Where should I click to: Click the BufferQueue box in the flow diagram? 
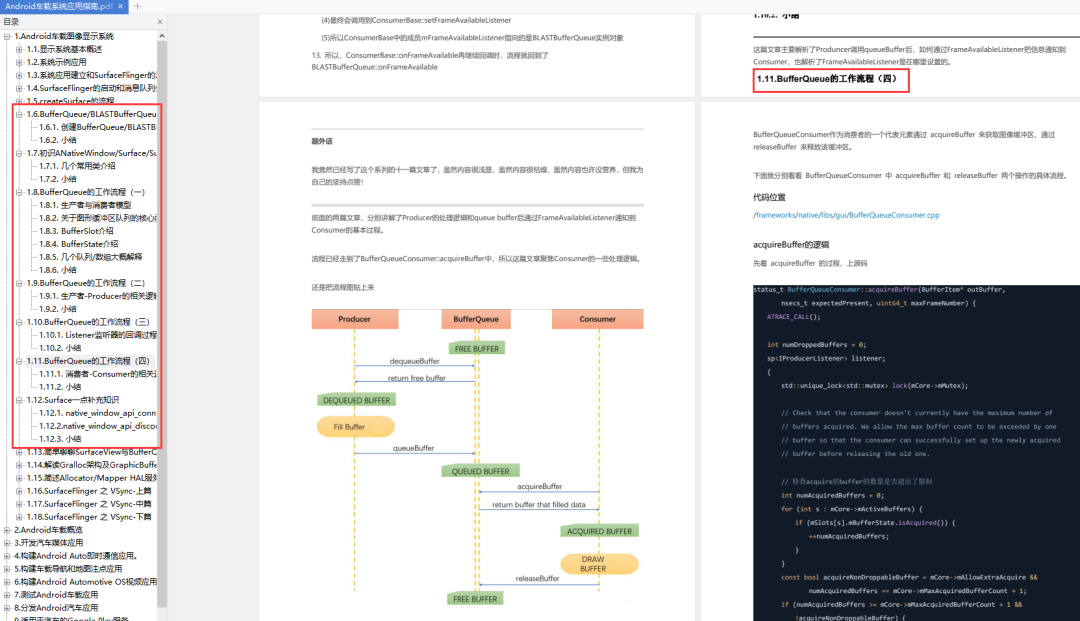click(x=476, y=319)
